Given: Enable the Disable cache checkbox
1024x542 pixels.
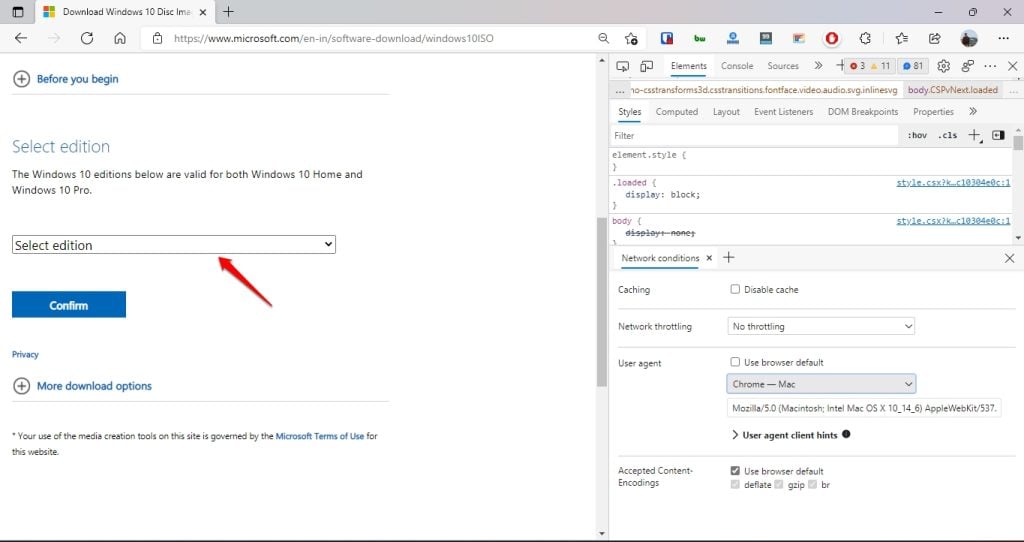Looking at the screenshot, I should 735,289.
